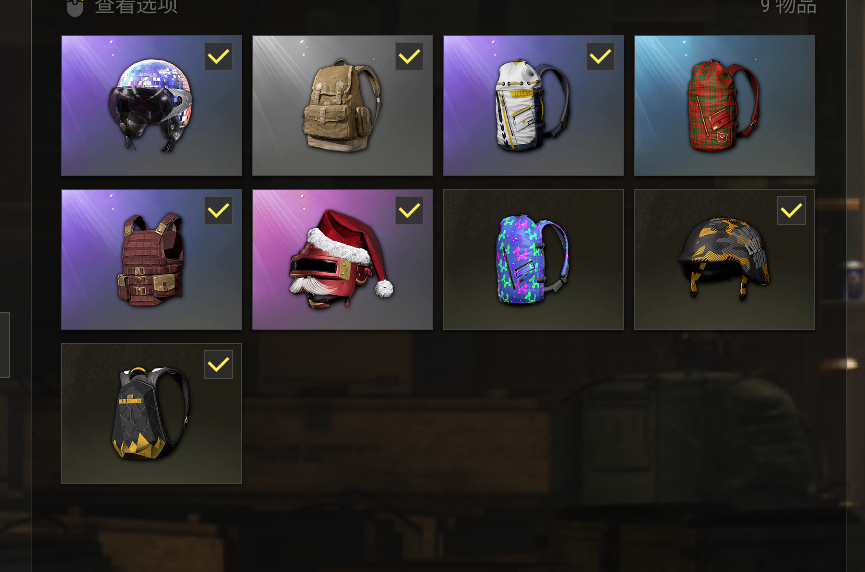Screen dimensions: 865x572
Task: Select the black and gold backpack item
Action: 151,413
